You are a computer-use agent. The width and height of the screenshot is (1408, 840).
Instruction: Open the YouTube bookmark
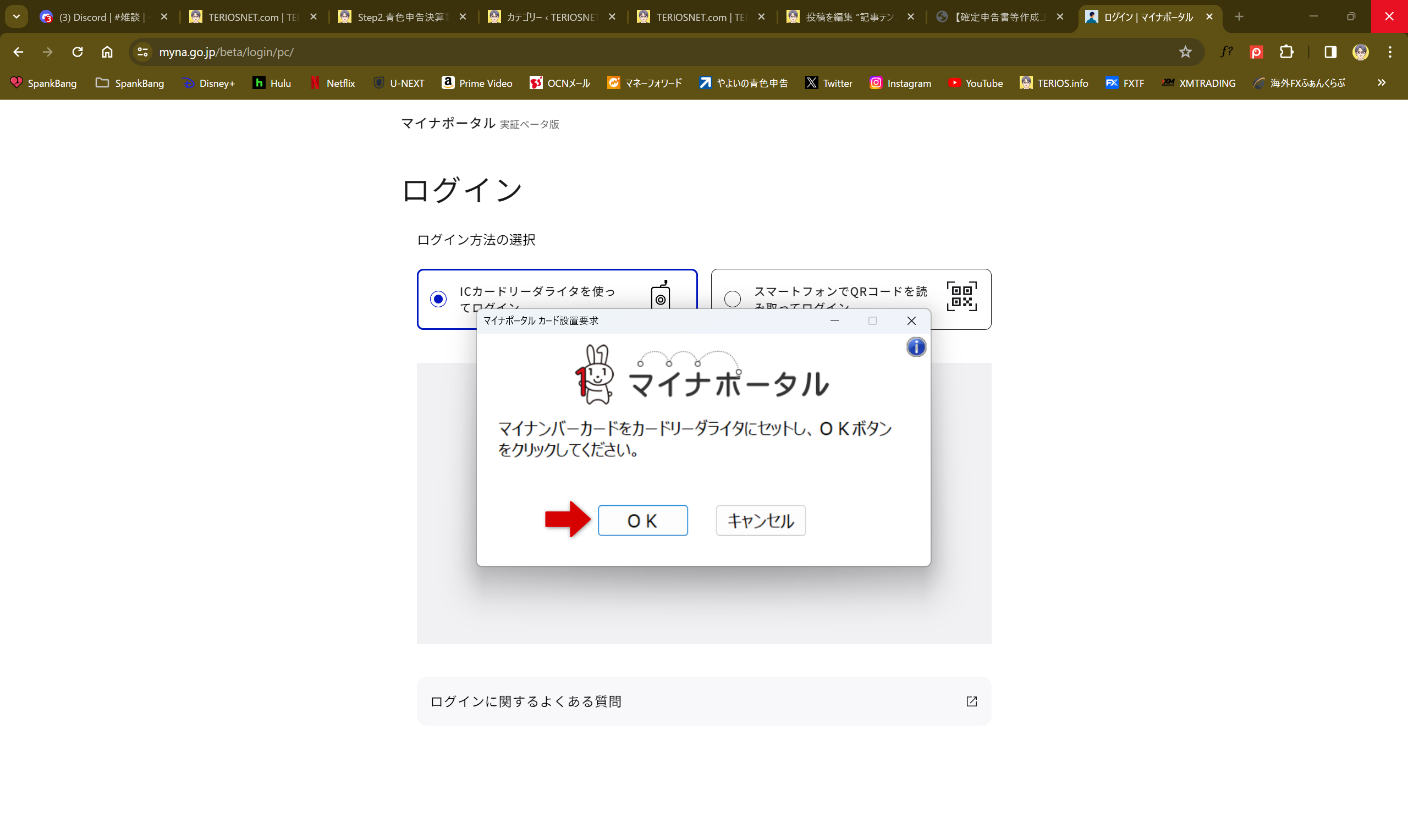(976, 82)
